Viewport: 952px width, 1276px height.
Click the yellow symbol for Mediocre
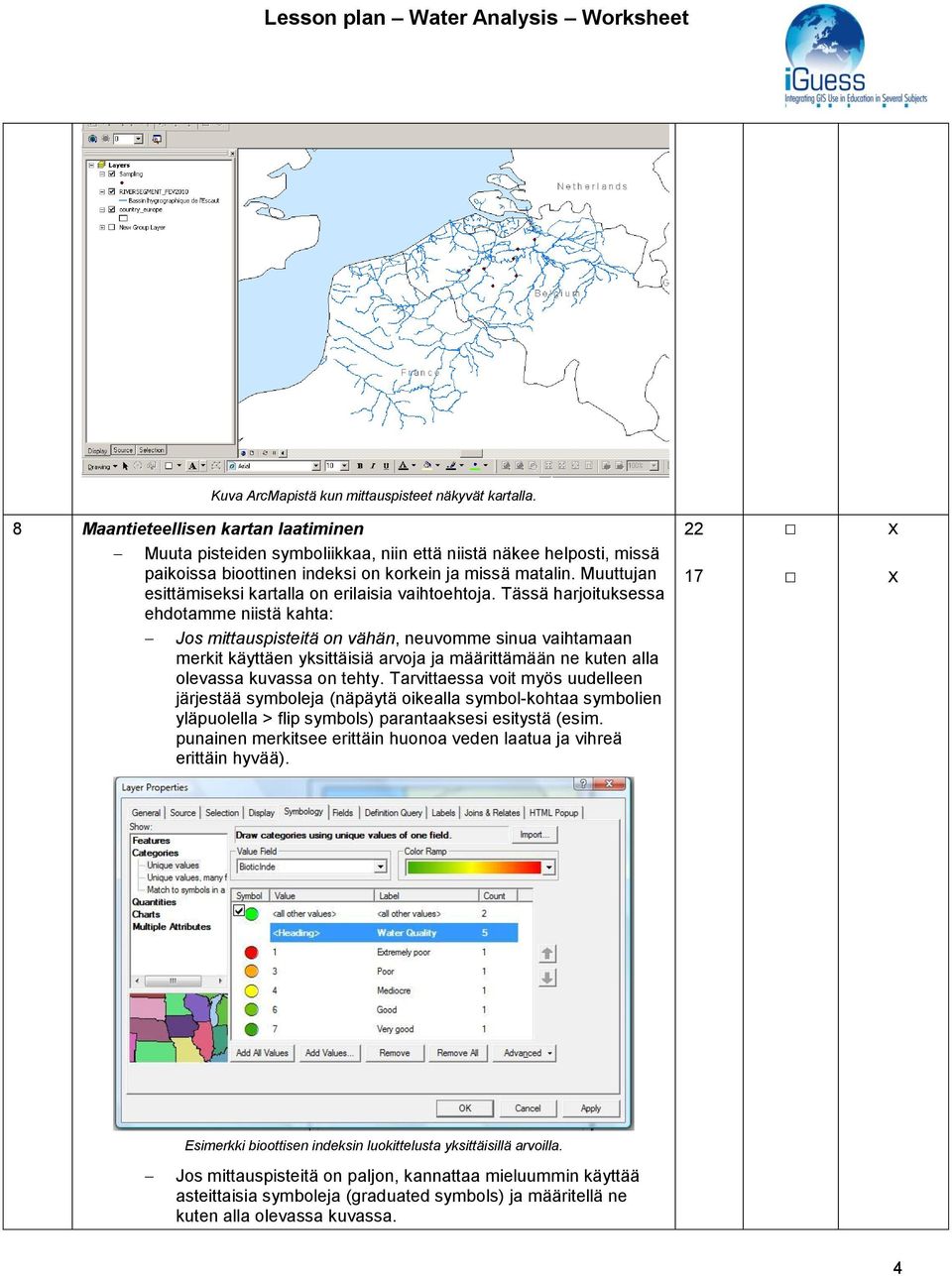point(252,990)
